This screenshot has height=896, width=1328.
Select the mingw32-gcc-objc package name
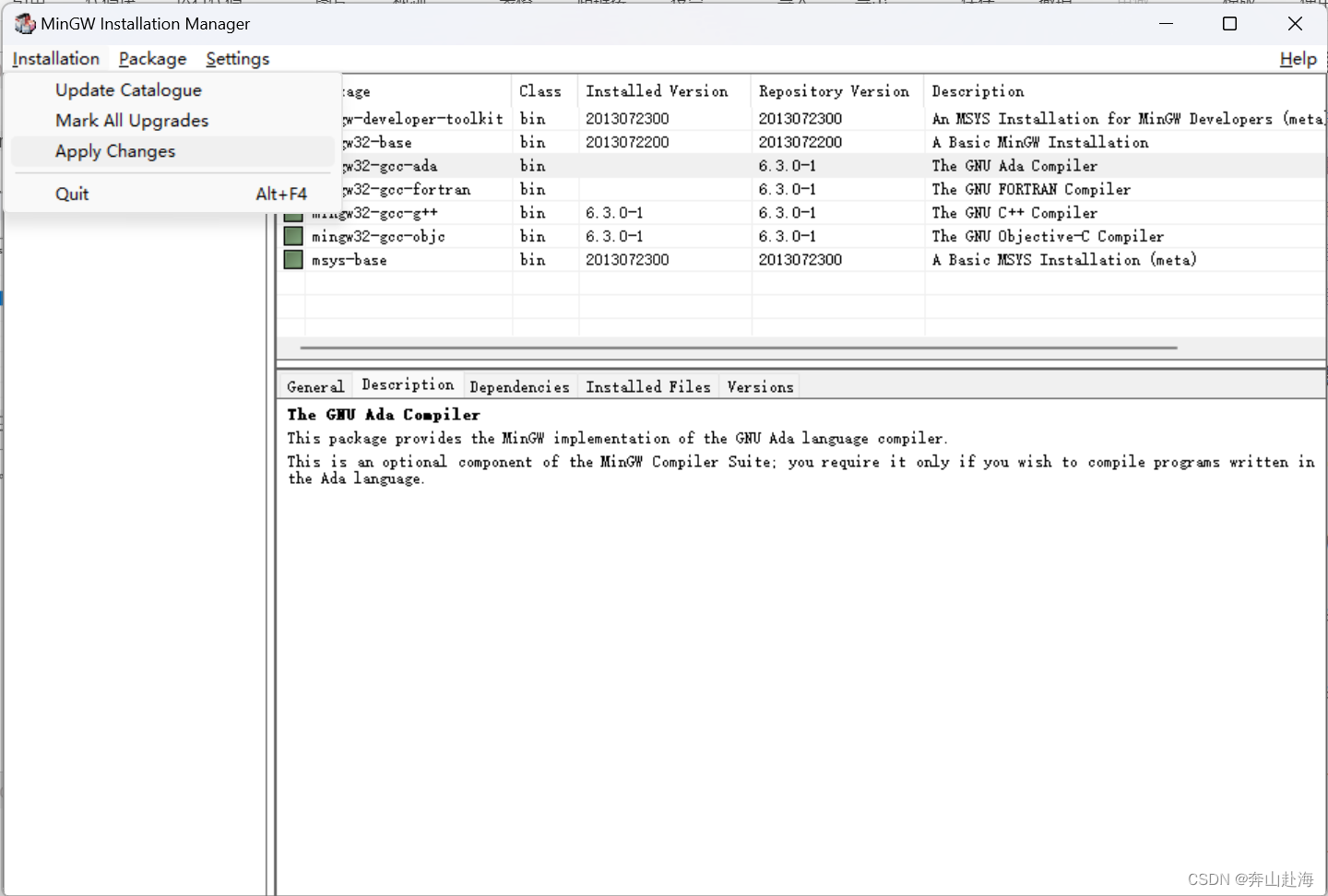(x=378, y=237)
